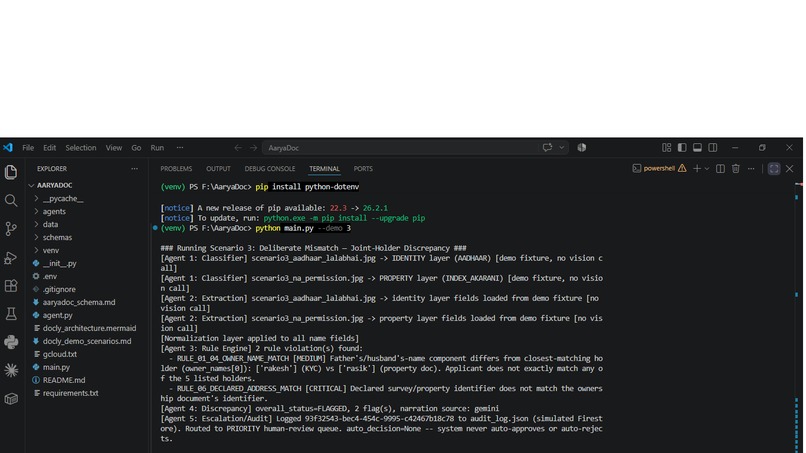Click the AaryaDoc command center search box
806x453 pixels.
[416, 148]
